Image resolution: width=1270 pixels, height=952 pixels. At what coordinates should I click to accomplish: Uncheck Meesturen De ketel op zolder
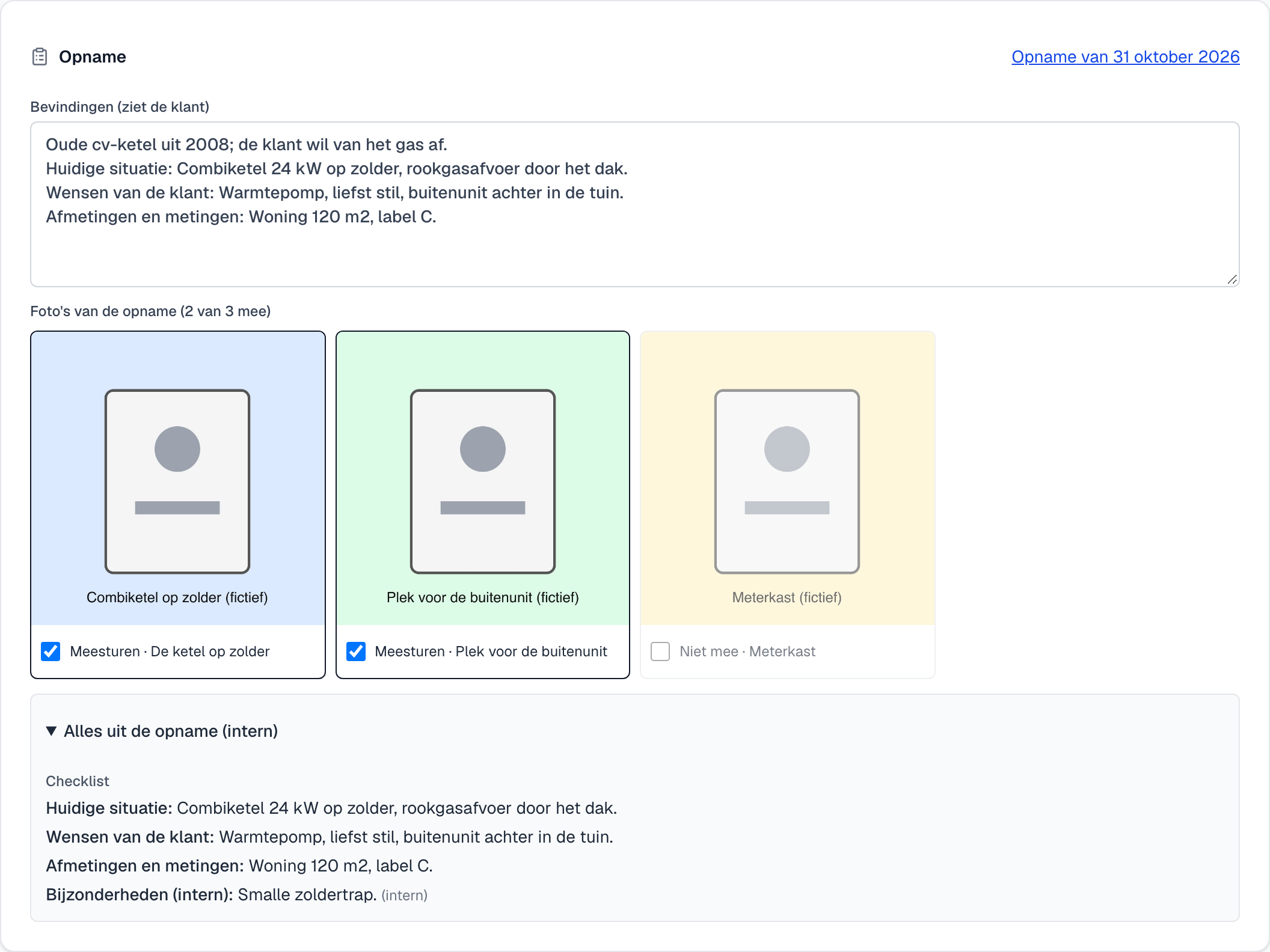[51, 651]
